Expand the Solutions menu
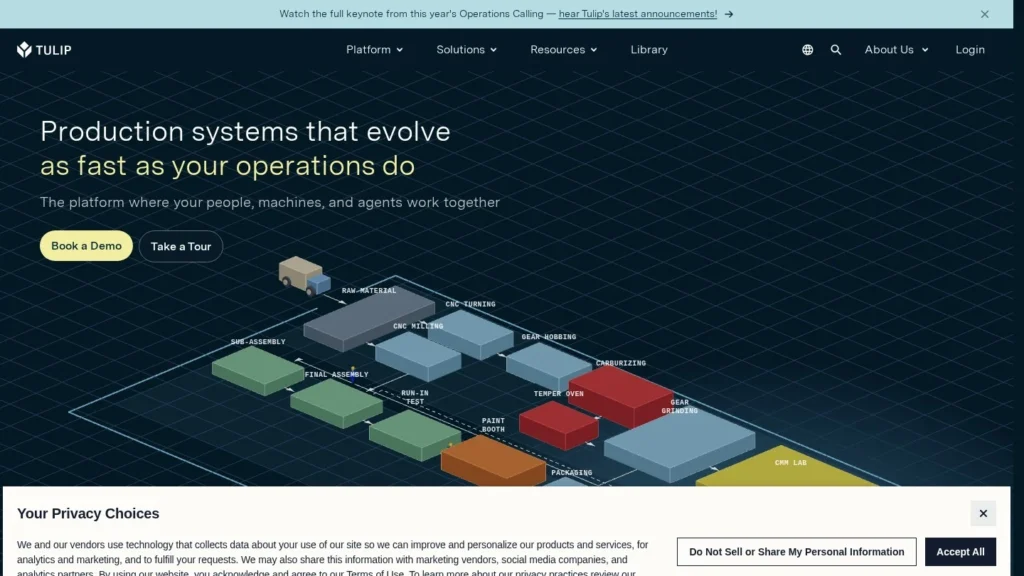1024x576 pixels. click(x=466, y=50)
